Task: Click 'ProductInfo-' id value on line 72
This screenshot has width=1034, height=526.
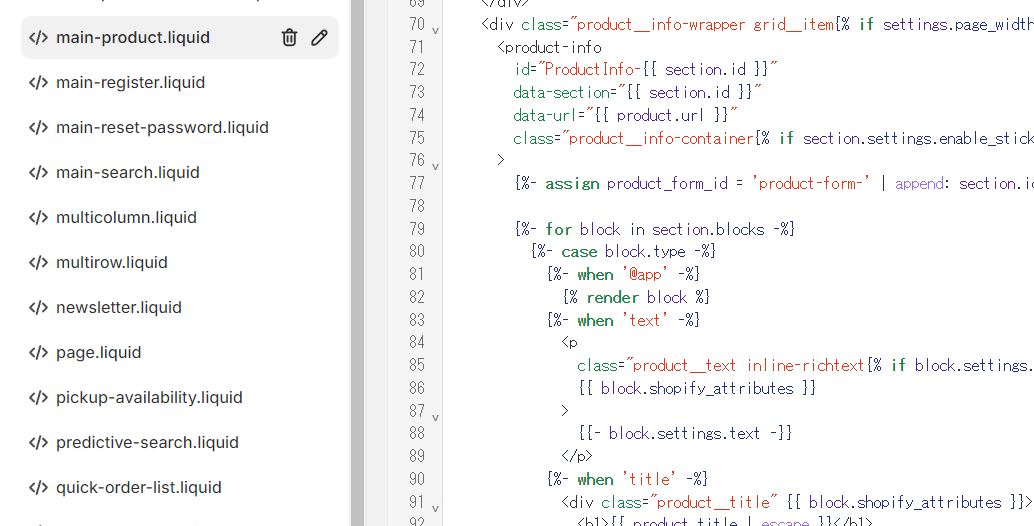Action: click(x=592, y=69)
